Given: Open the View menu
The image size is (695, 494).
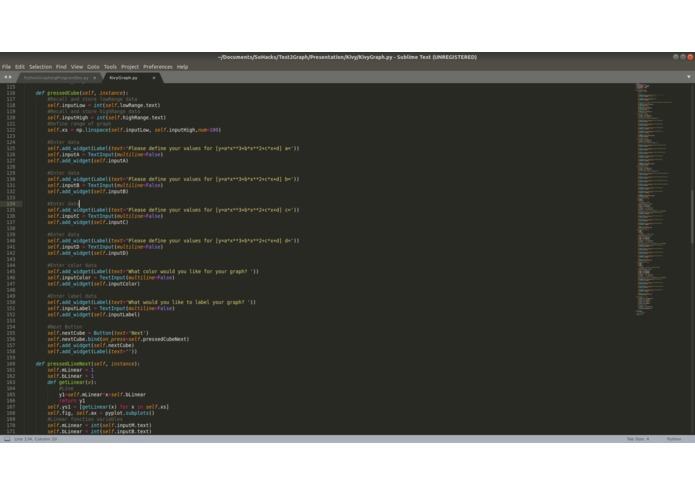Looking at the screenshot, I should click(x=77, y=67).
